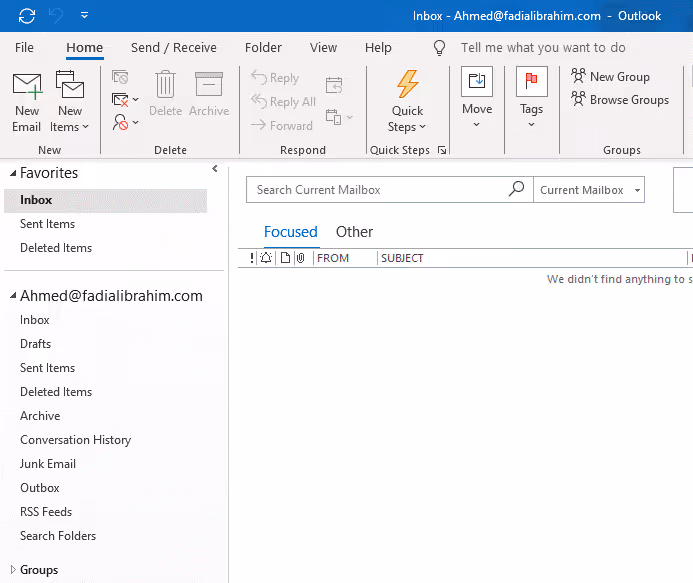The height and width of the screenshot is (583, 693).
Task: Sort by Reminder bell column icon
Action: [266, 258]
